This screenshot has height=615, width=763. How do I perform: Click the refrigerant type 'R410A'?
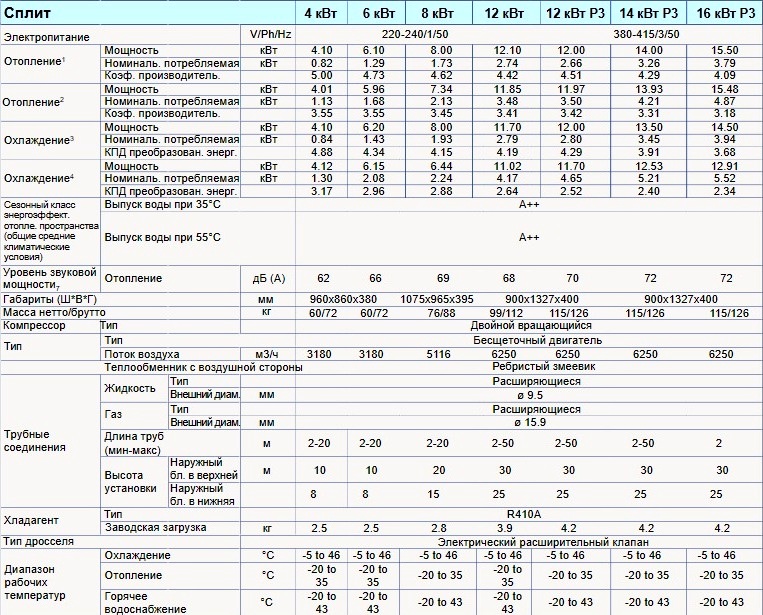tap(524, 514)
